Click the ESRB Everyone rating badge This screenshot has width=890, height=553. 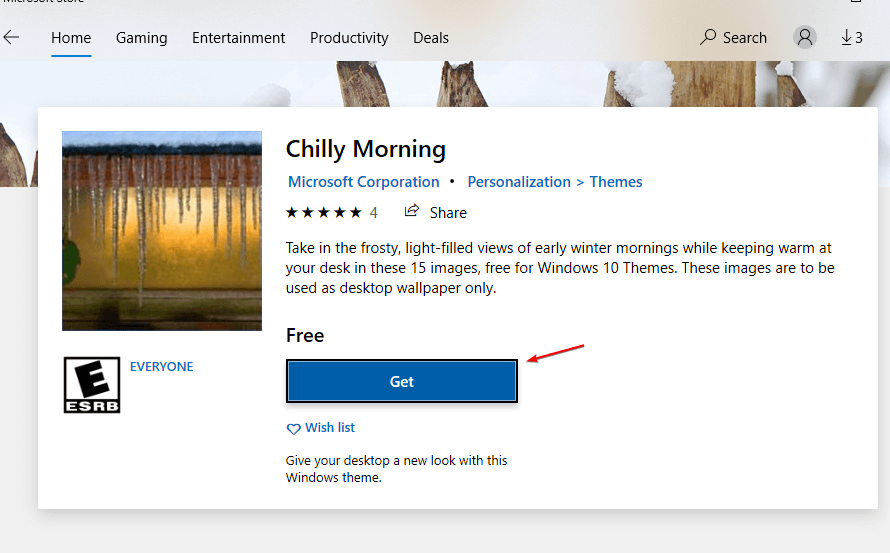pos(92,385)
